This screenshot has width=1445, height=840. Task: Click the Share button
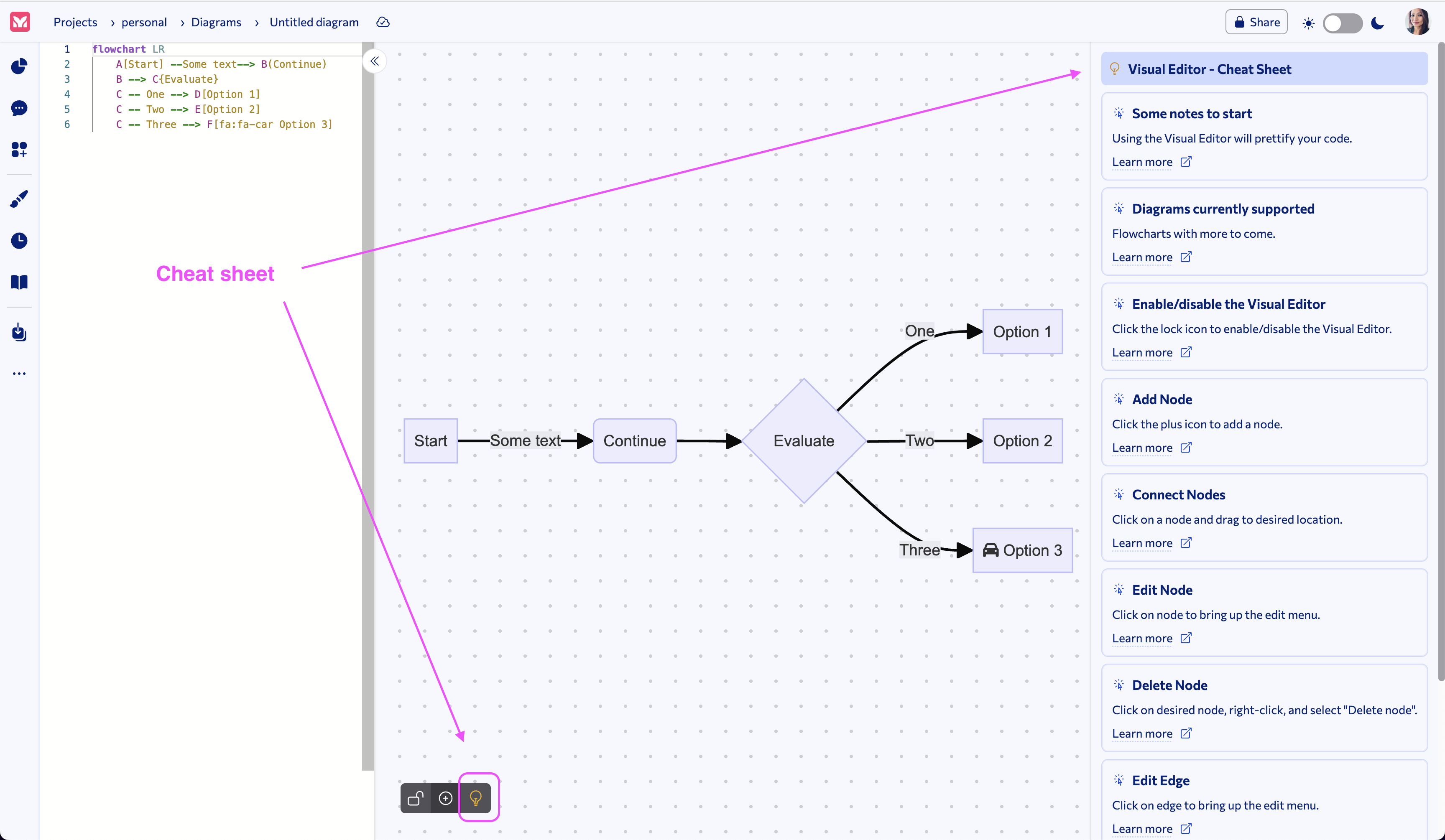[1256, 22]
